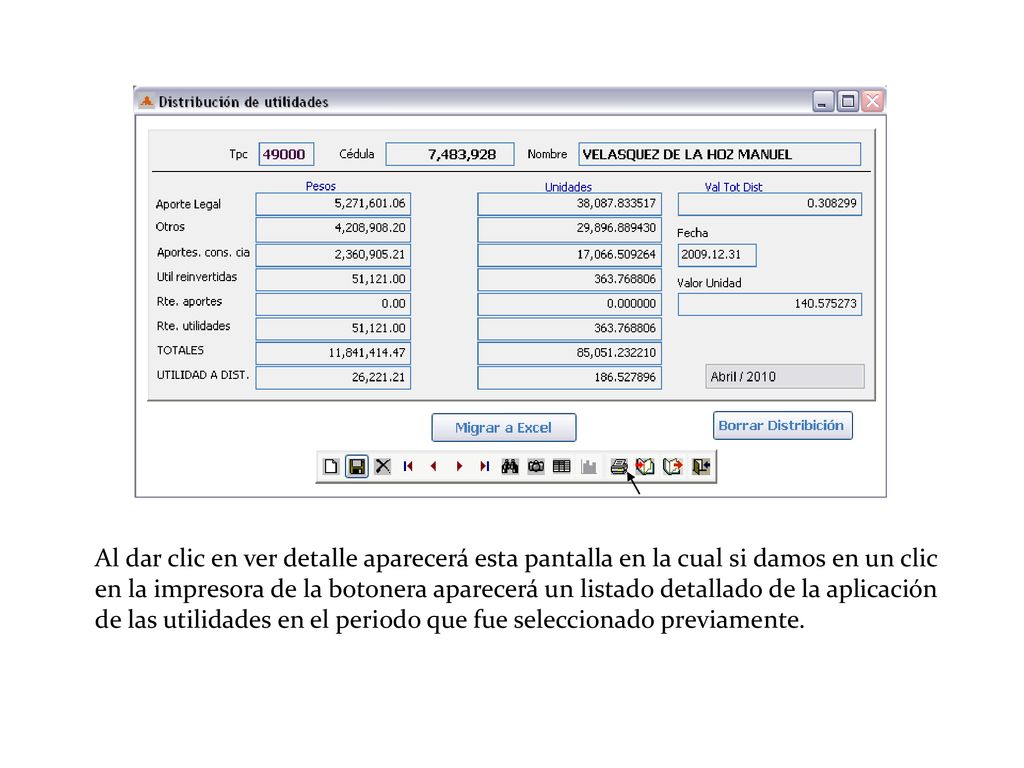Click the Nombre field VELASQUEZ DE LA HOZ MANUEL

pyautogui.click(x=720, y=154)
